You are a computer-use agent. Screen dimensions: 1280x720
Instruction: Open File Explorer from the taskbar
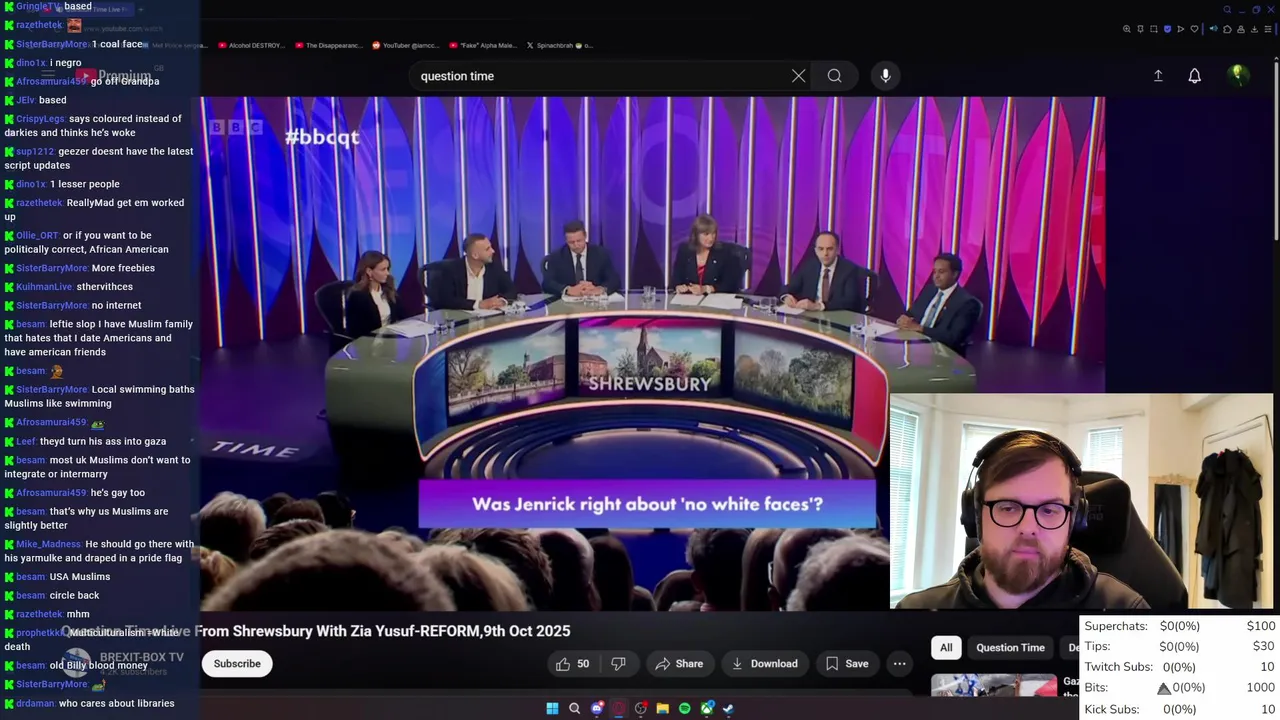[663, 708]
